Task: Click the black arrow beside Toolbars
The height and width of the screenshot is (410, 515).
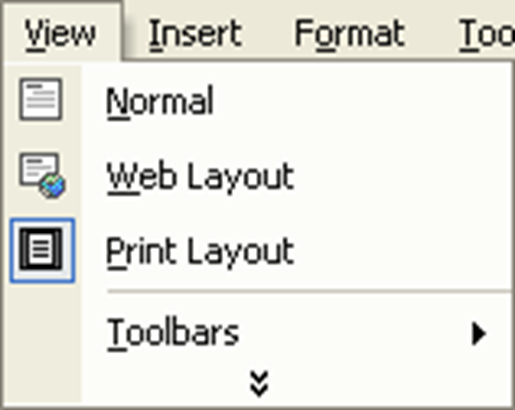Action: pyautogui.click(x=479, y=334)
